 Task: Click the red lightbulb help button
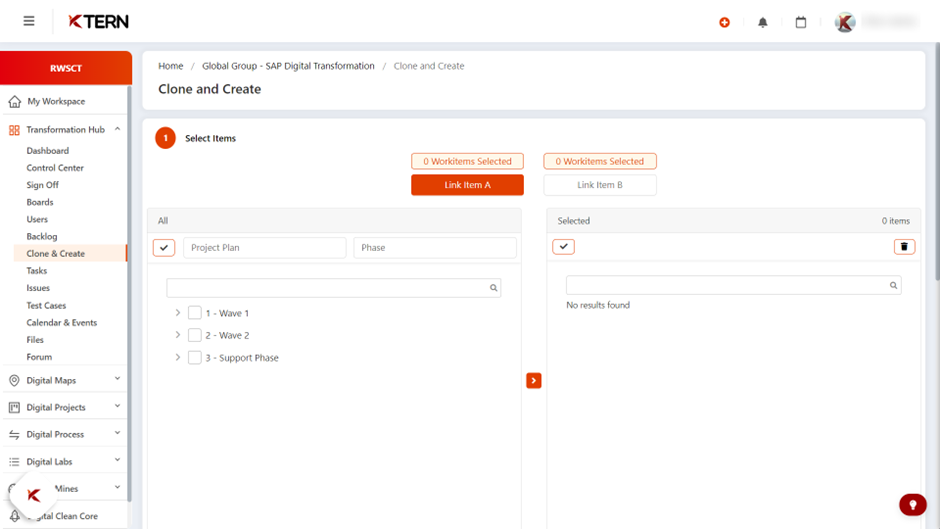point(912,504)
